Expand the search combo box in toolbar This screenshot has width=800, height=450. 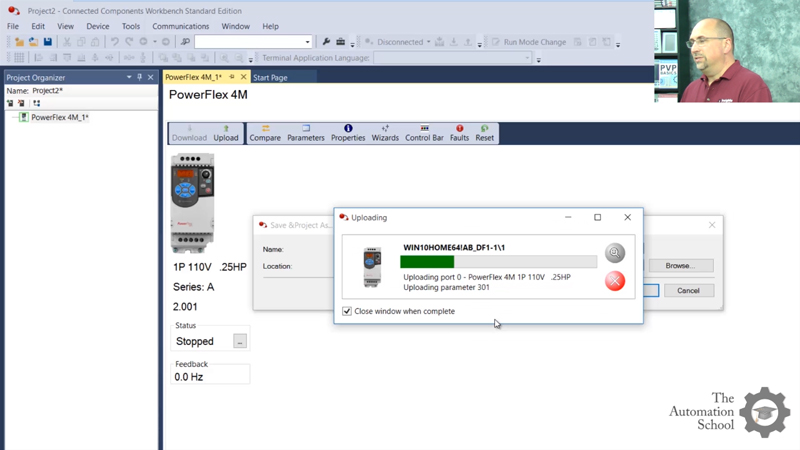click(308, 42)
